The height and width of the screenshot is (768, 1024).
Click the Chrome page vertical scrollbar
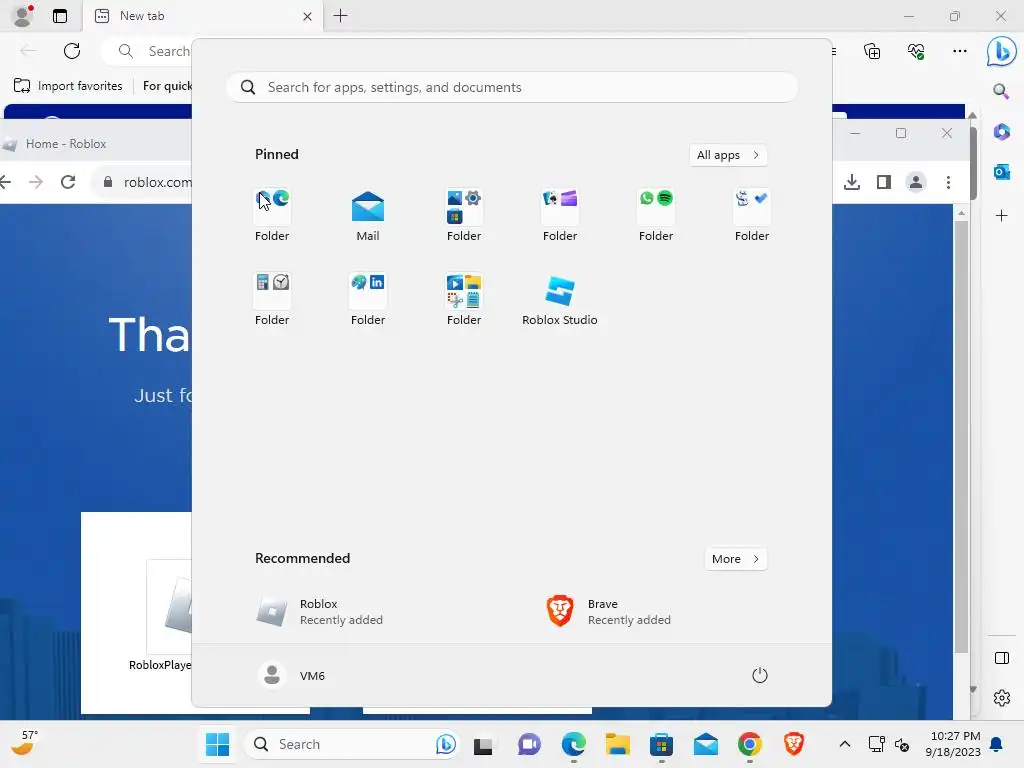coord(961,436)
